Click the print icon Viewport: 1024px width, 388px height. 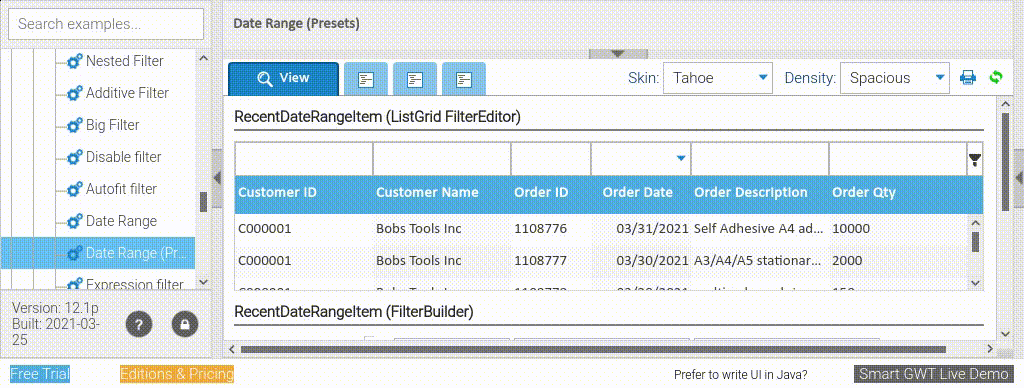pos(968,78)
